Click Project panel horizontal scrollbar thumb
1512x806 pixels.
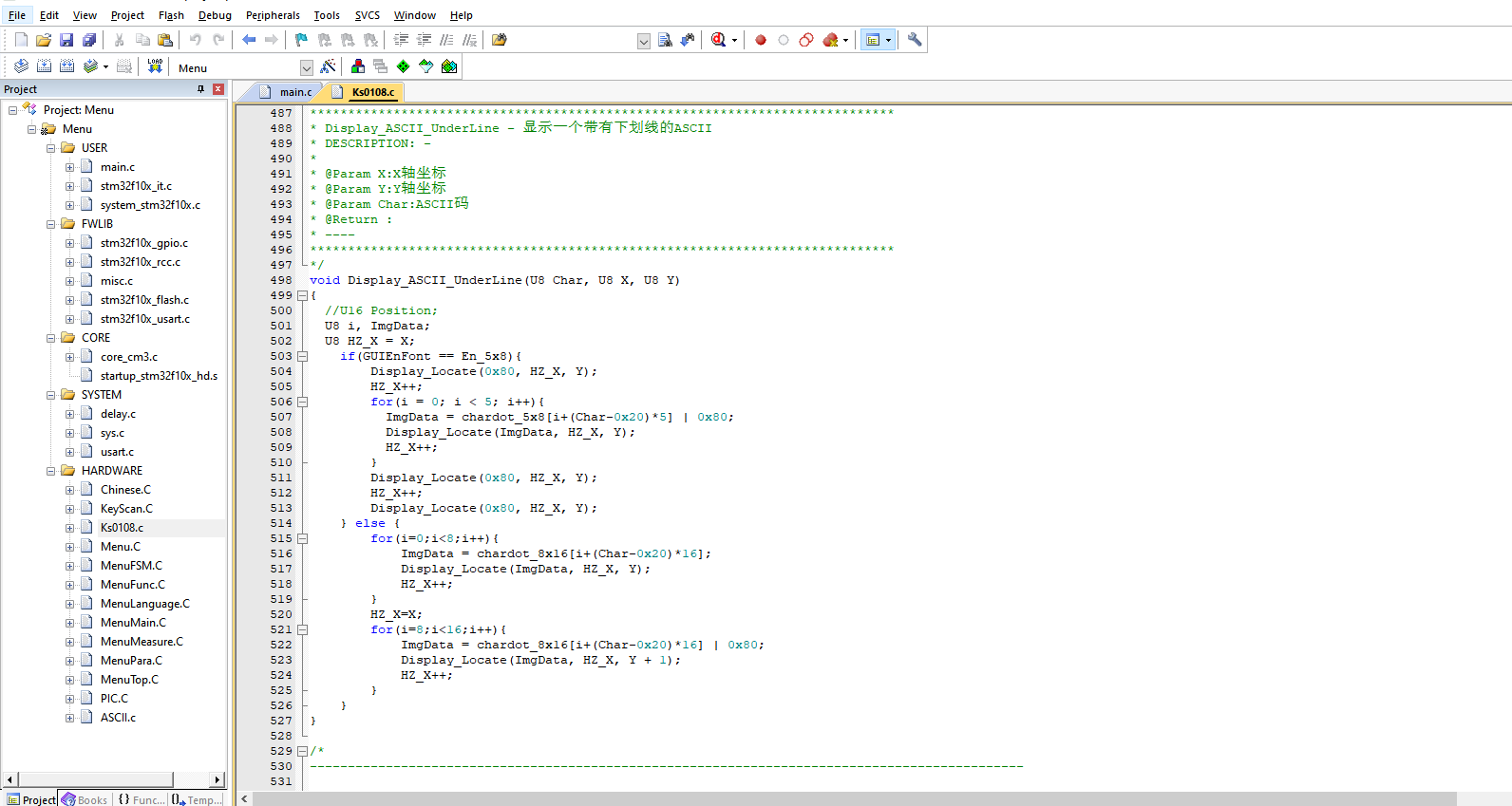point(94,779)
